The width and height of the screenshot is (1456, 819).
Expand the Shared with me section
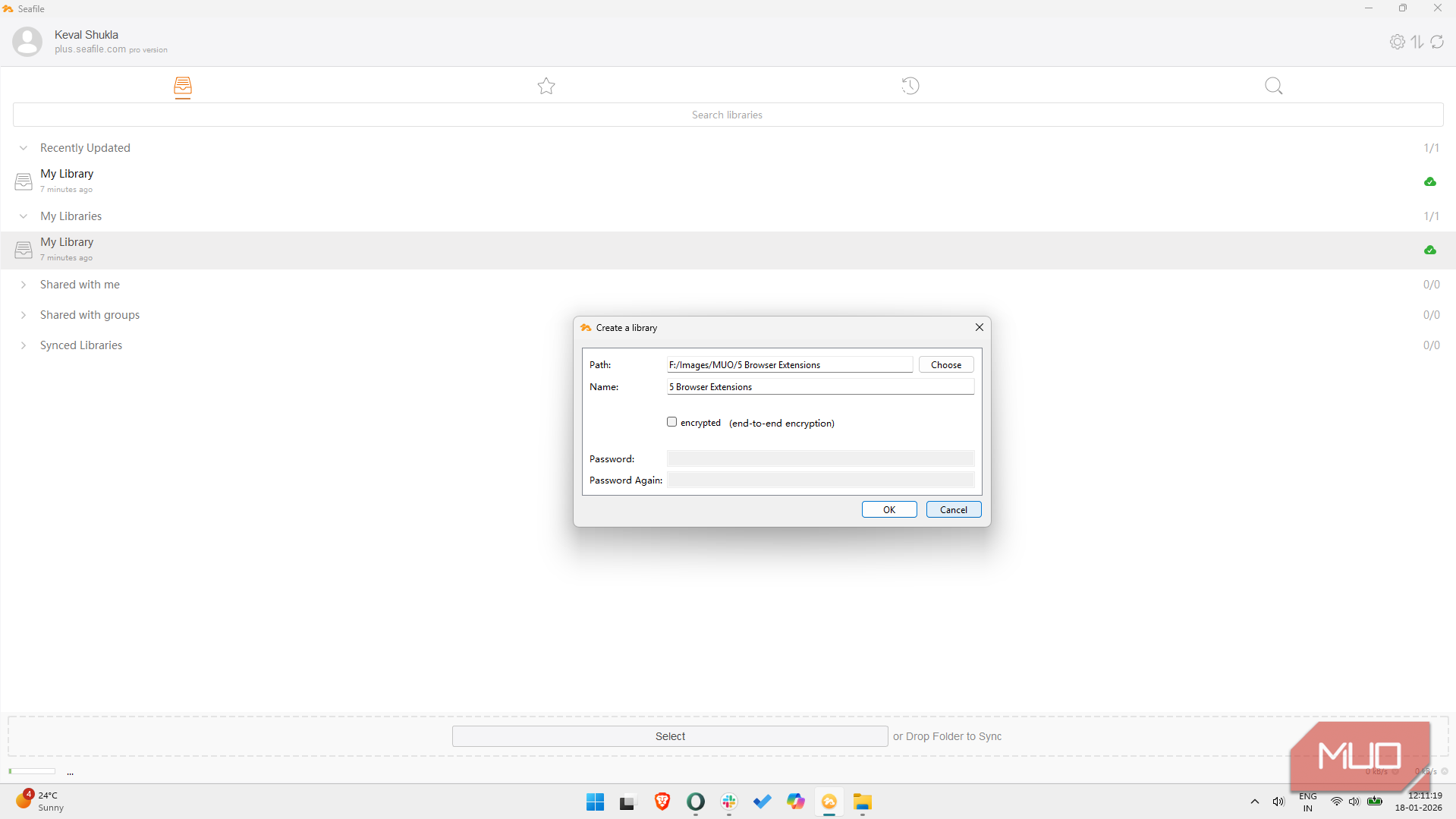click(24, 285)
